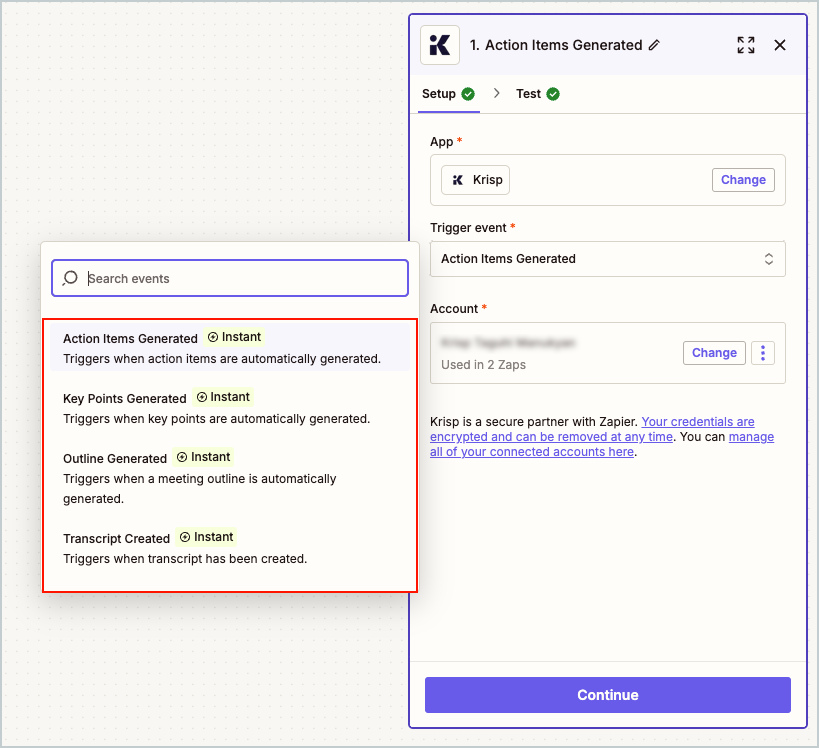Click Instant badge beside Key Points Generated

[223, 397]
